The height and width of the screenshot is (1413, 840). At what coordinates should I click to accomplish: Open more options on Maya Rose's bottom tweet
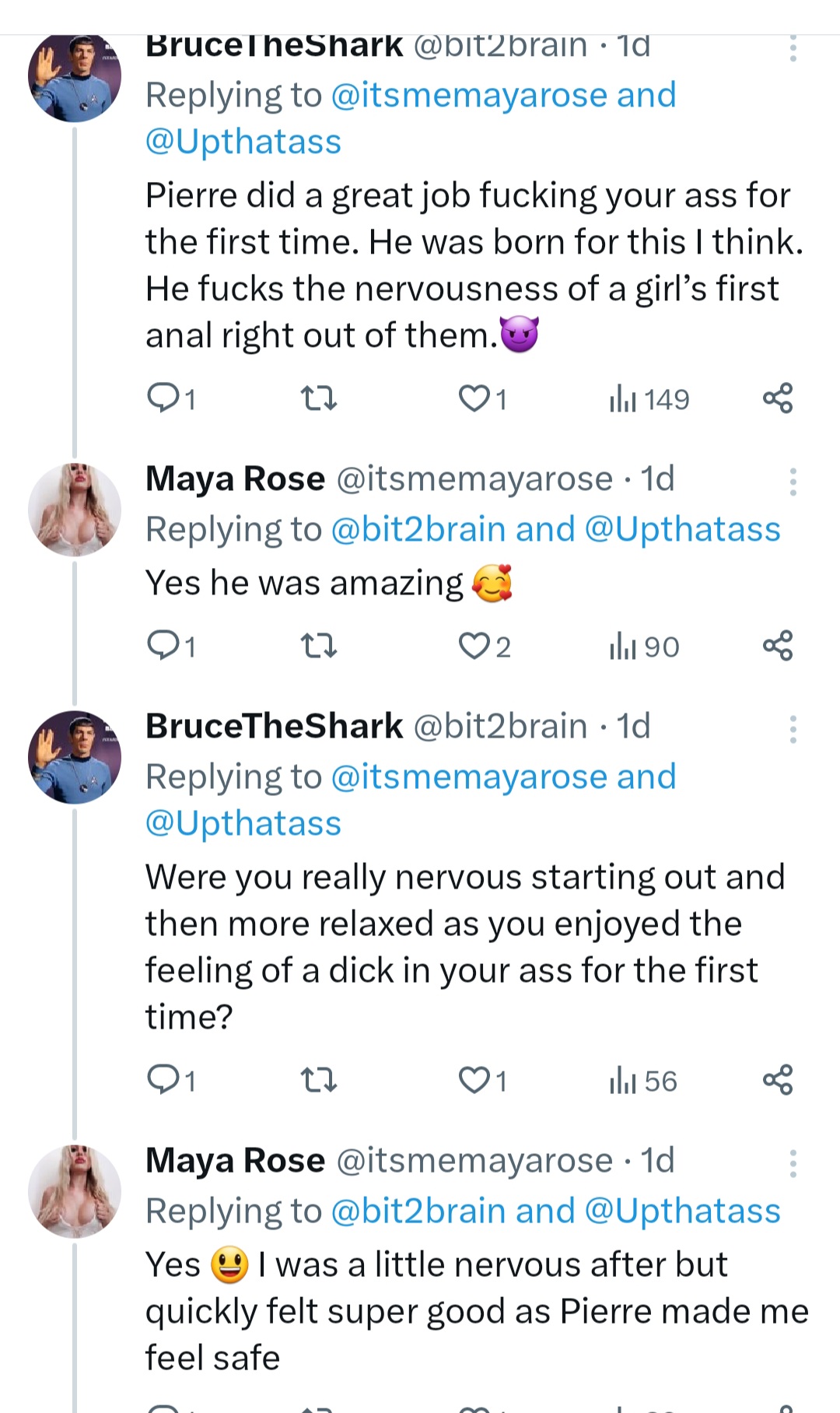coord(793,1164)
